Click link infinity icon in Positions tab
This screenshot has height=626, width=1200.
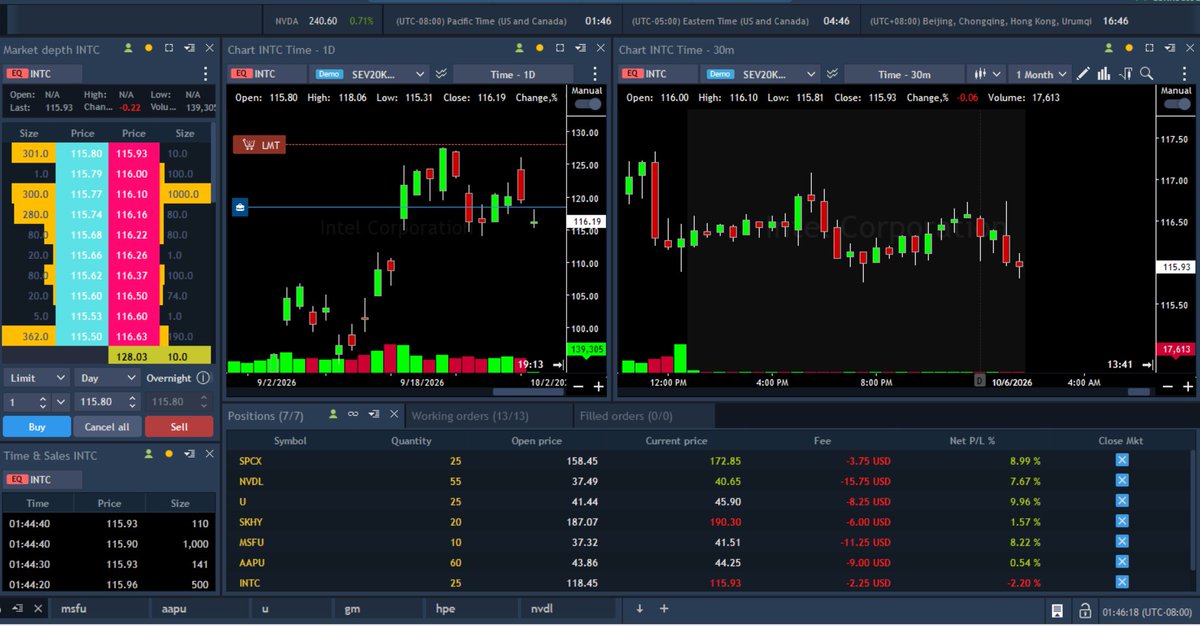click(x=353, y=414)
